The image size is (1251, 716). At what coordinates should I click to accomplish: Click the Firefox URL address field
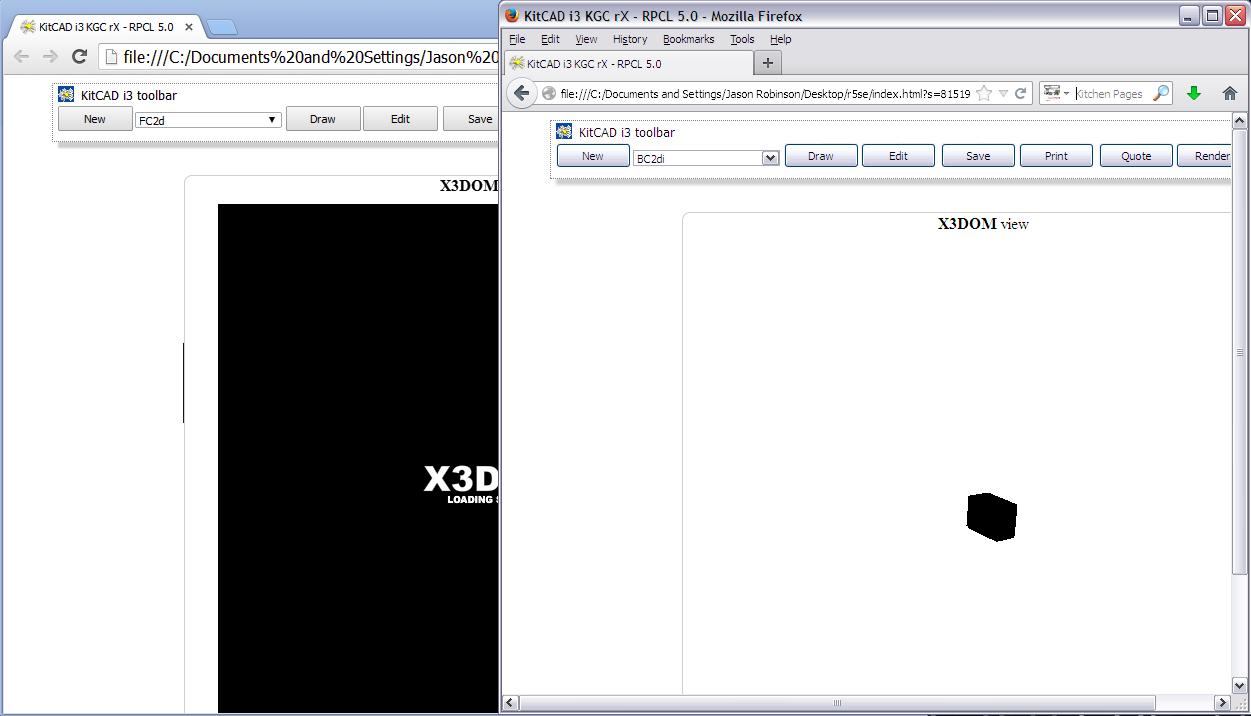[x=765, y=93]
